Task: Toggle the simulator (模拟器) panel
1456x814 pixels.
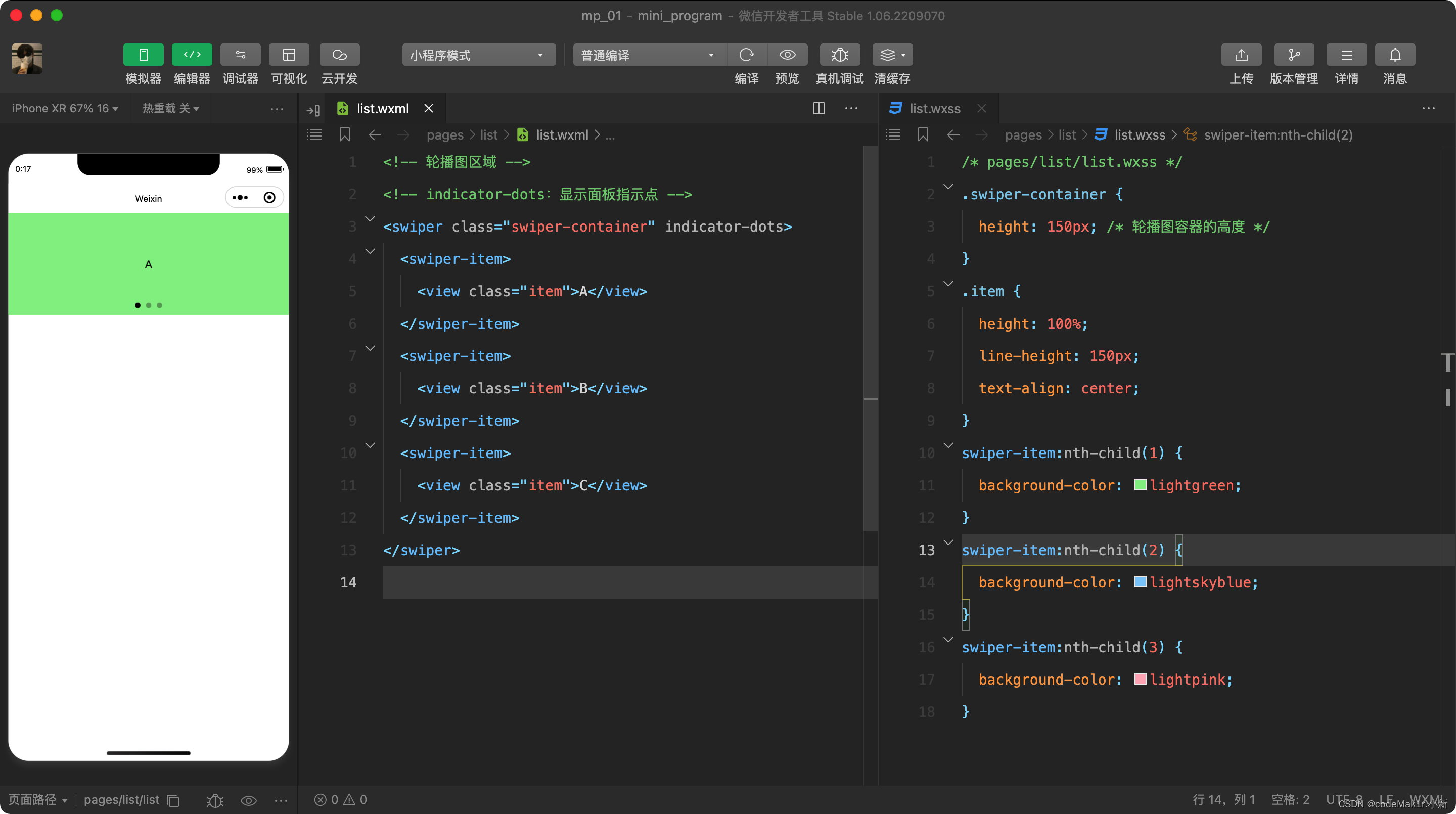Action: pyautogui.click(x=143, y=55)
